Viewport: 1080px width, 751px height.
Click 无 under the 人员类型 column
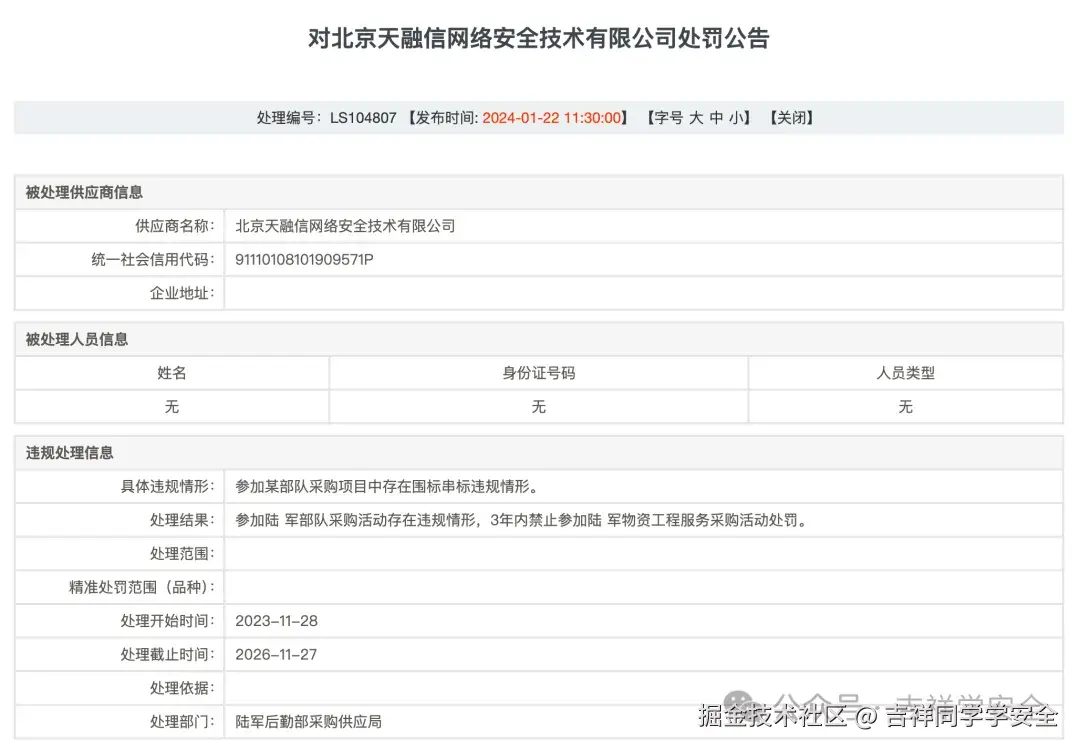[903, 406]
